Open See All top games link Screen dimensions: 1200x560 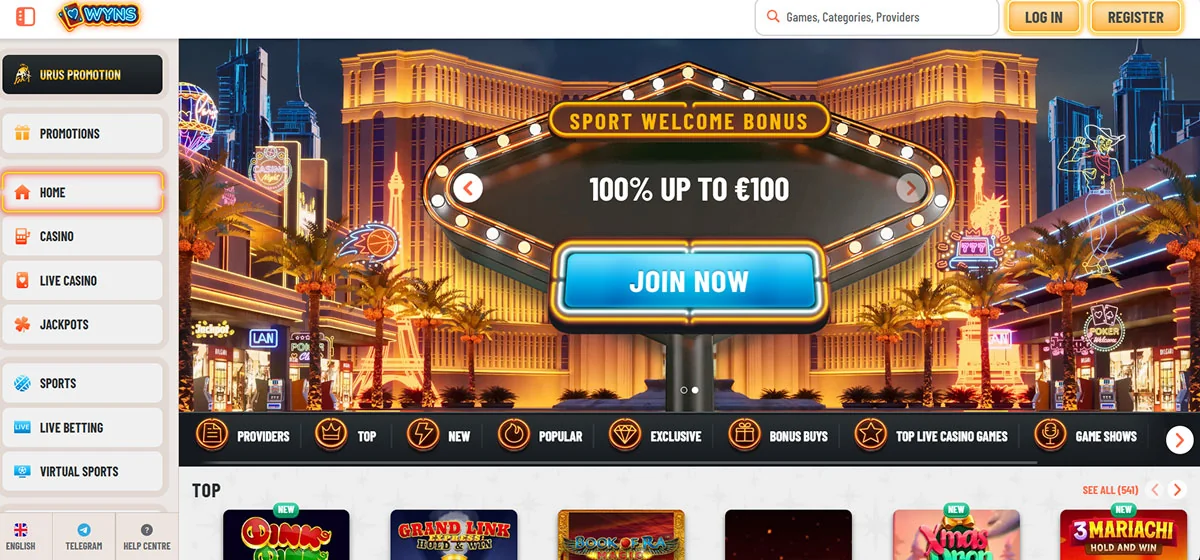[1110, 490]
